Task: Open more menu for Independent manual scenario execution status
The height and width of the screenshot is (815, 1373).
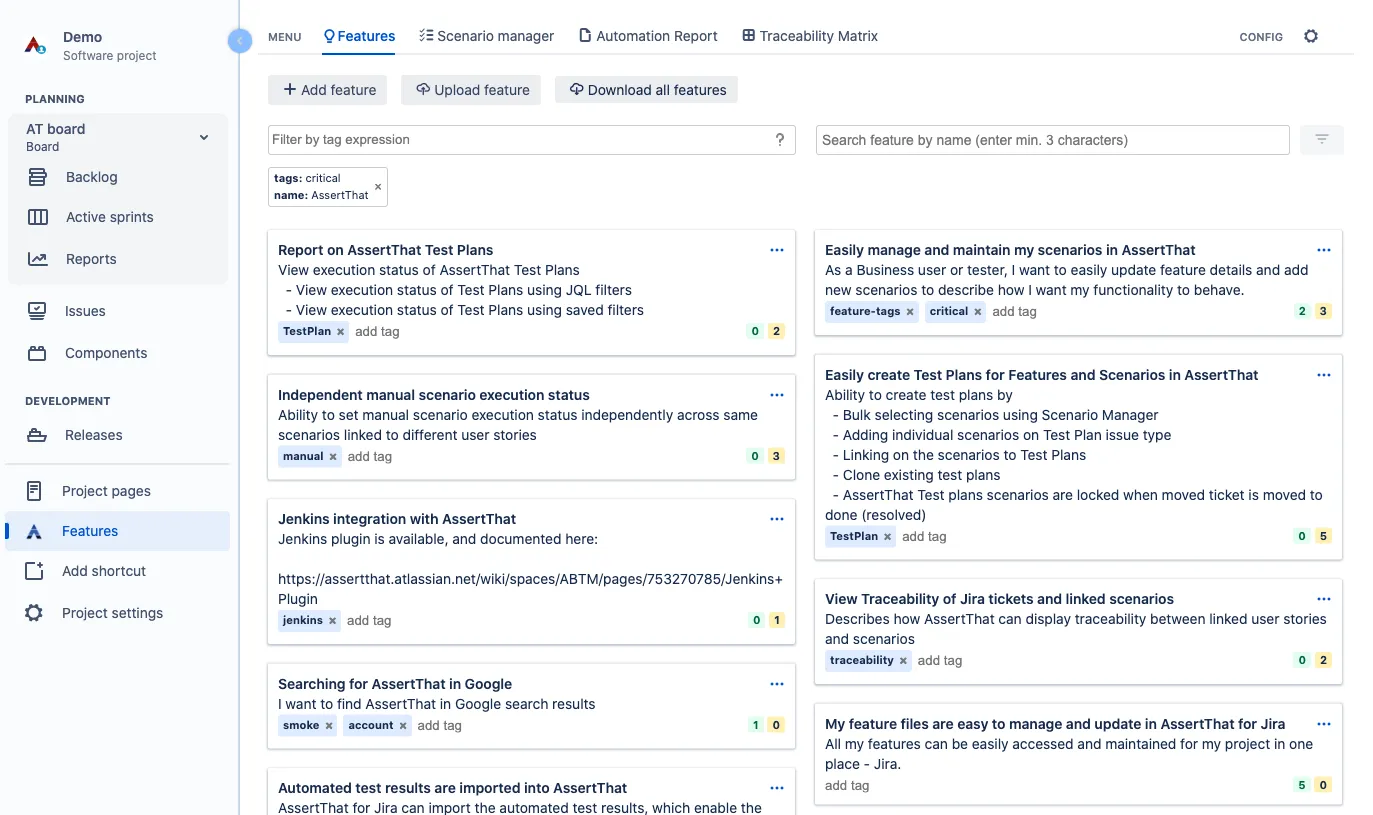Action: pyautogui.click(x=777, y=395)
